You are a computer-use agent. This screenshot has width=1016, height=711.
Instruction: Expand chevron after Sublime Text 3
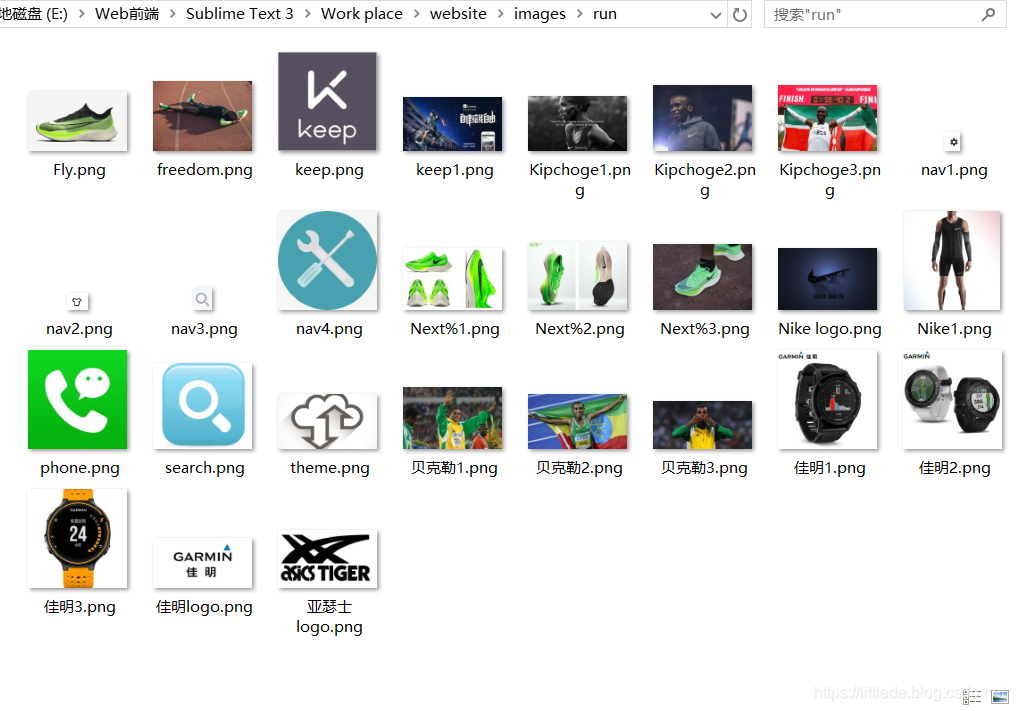point(307,14)
